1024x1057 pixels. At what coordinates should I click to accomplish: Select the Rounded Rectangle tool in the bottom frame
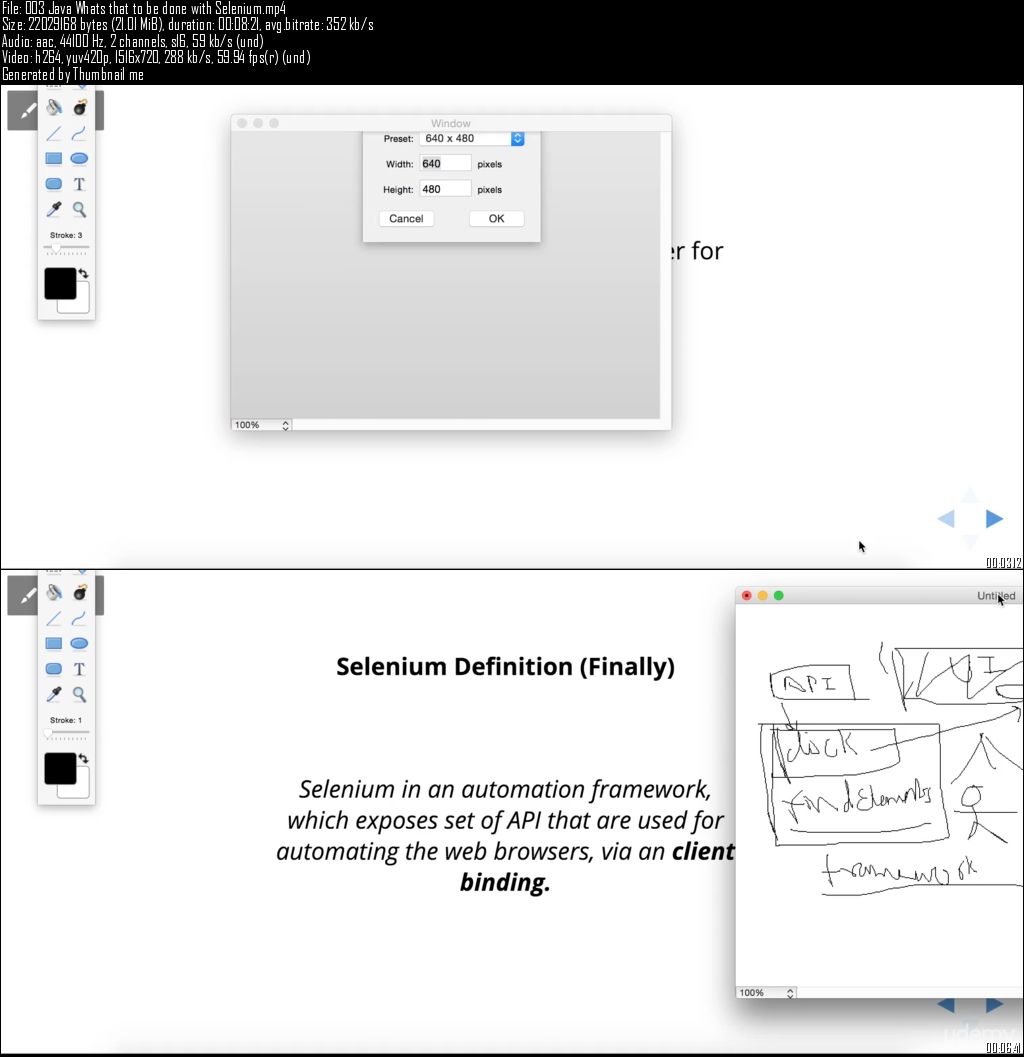point(54,669)
